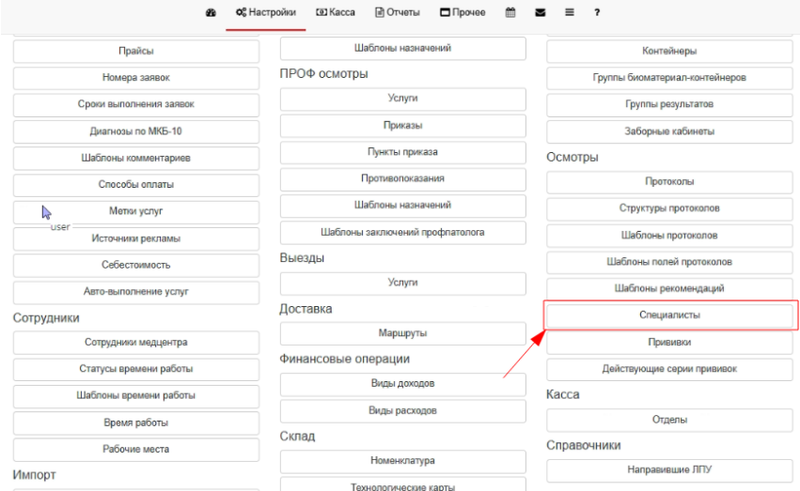Image resolution: width=800 pixels, height=491 pixels.
Task: Open the Настройки menu
Action: [x=266, y=13]
